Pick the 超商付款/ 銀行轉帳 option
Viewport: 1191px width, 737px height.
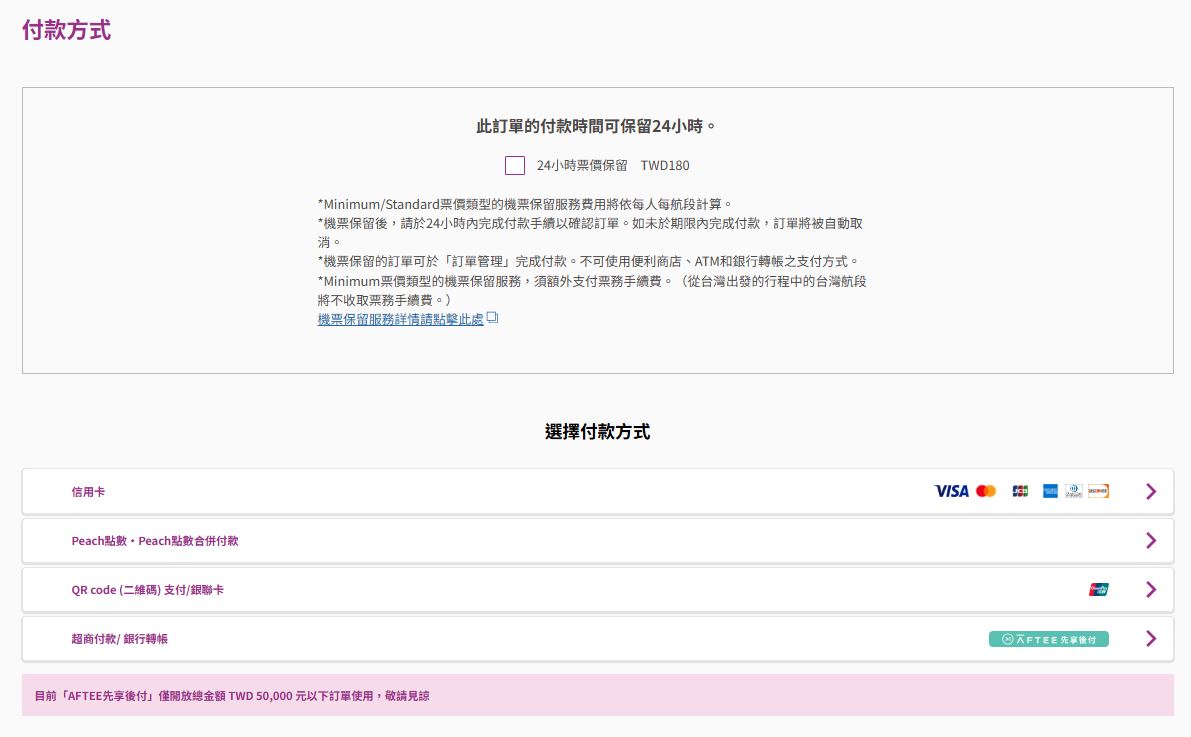[x=597, y=639]
